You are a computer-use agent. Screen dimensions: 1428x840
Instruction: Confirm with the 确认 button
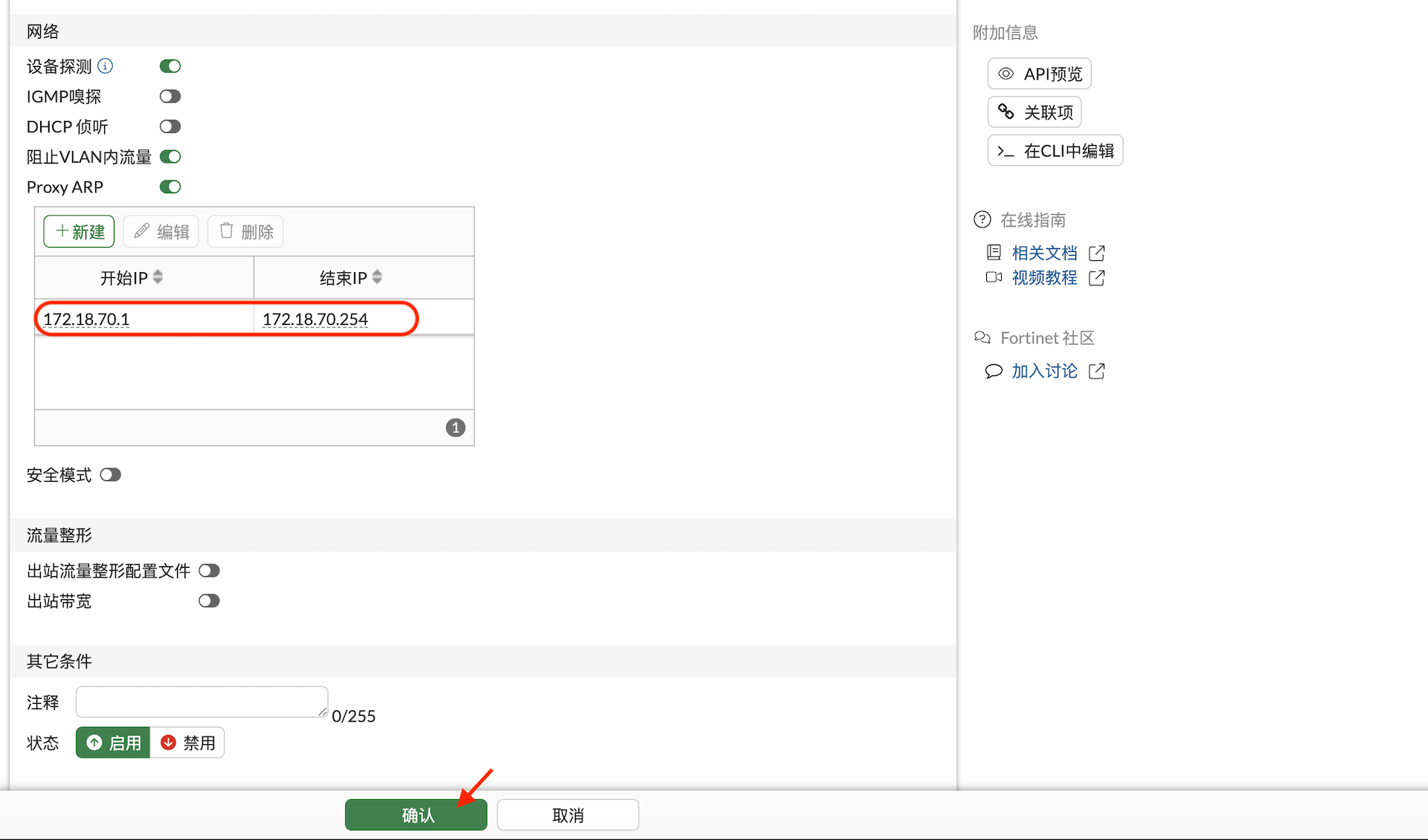point(416,815)
